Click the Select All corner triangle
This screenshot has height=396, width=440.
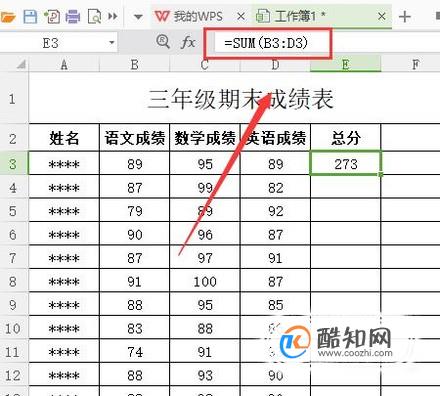pos(21,64)
